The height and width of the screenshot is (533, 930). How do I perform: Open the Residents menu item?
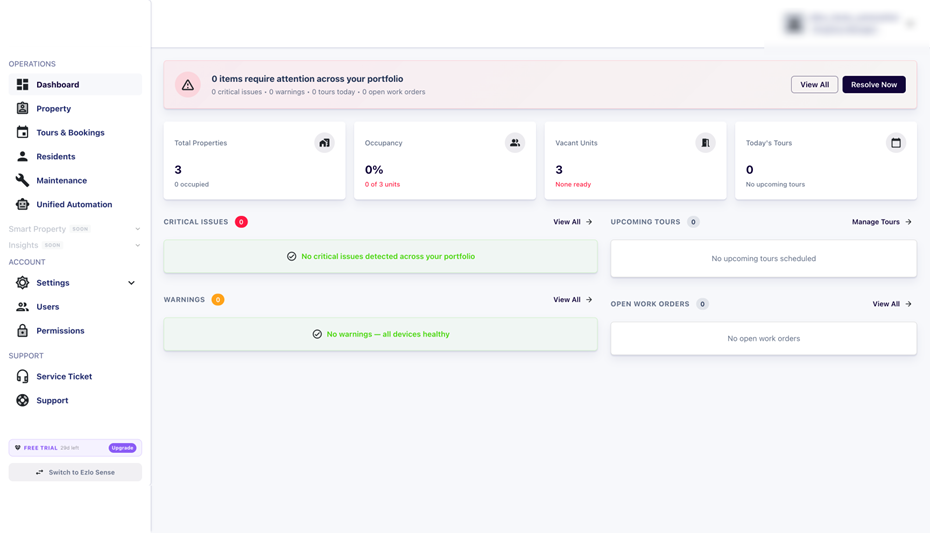(x=56, y=157)
